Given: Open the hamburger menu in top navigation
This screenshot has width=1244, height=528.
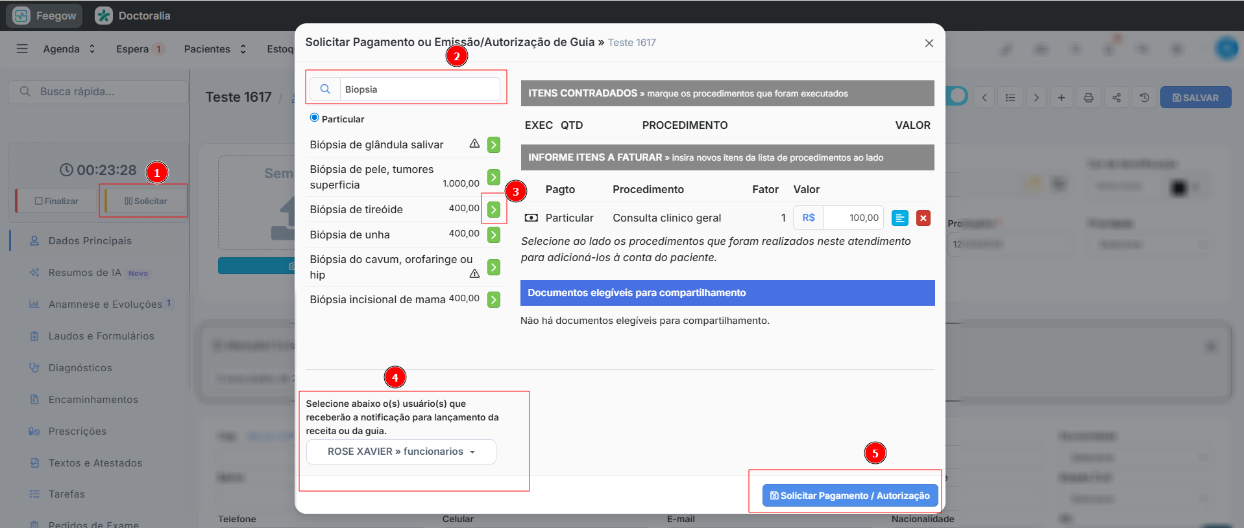Looking at the screenshot, I should coord(22,48).
